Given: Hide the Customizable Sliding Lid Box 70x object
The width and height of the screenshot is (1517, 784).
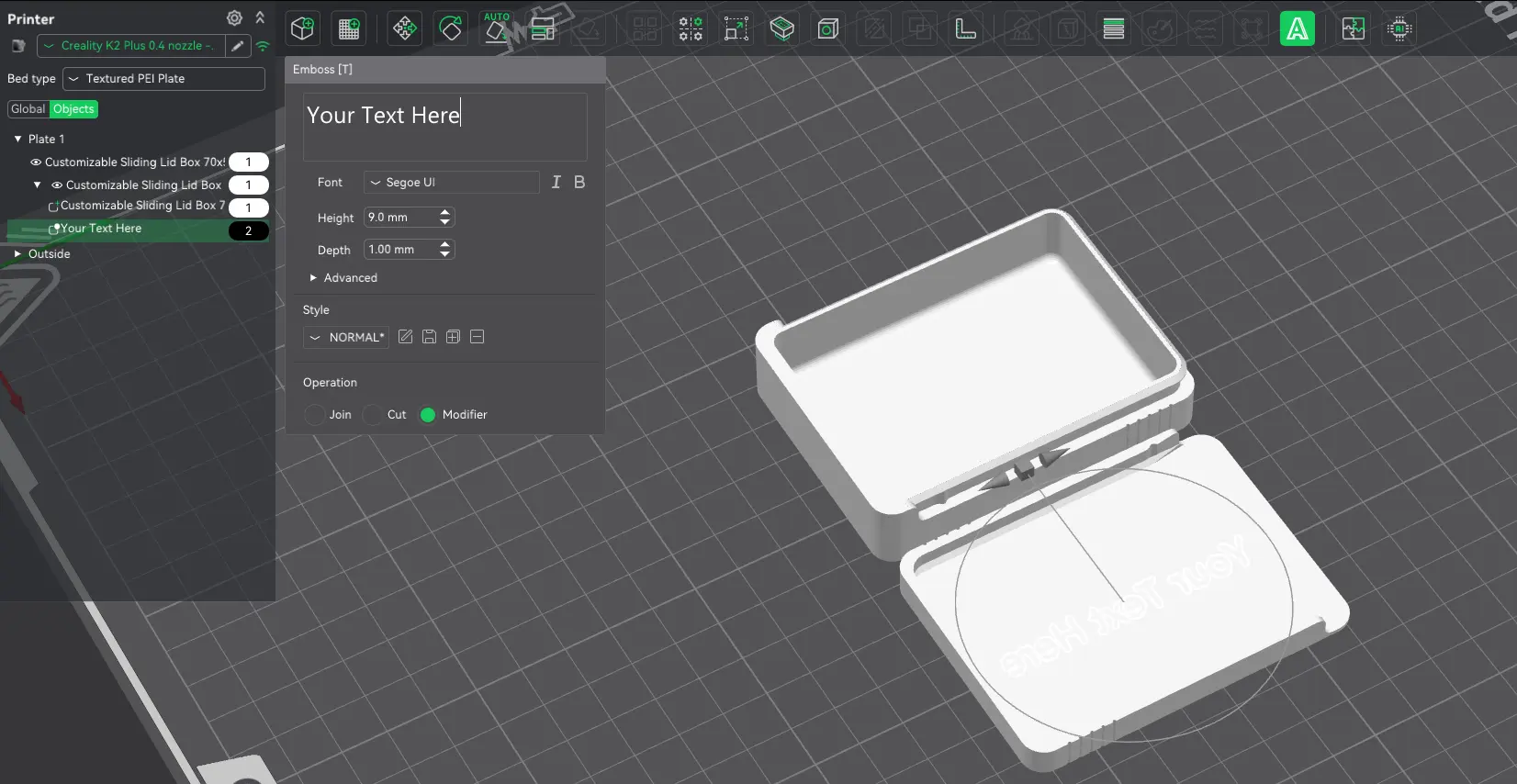Looking at the screenshot, I should [36, 162].
